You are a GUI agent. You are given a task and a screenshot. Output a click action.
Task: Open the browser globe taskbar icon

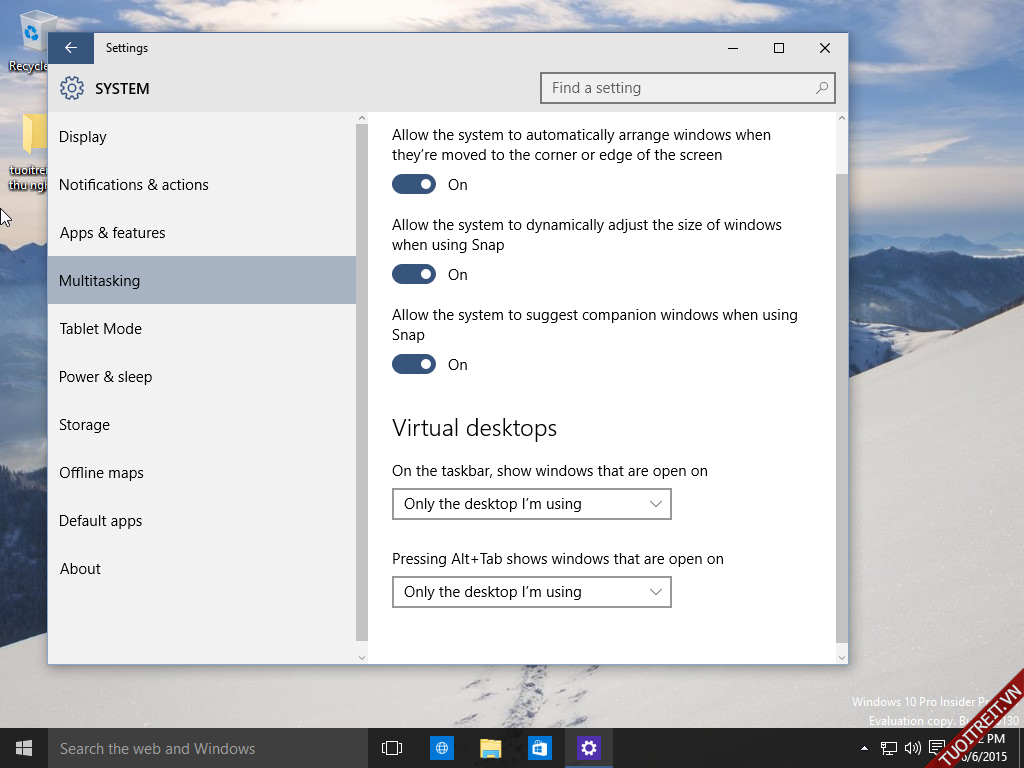(442, 748)
